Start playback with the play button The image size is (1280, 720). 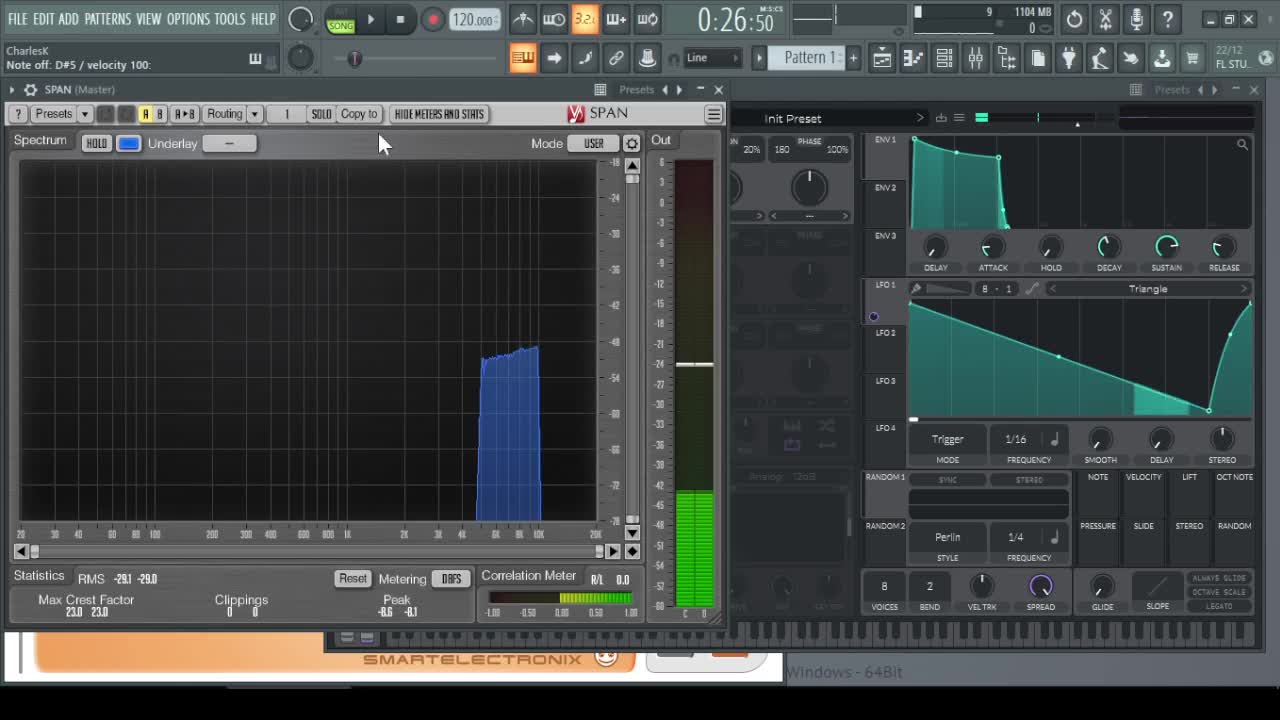click(x=371, y=19)
